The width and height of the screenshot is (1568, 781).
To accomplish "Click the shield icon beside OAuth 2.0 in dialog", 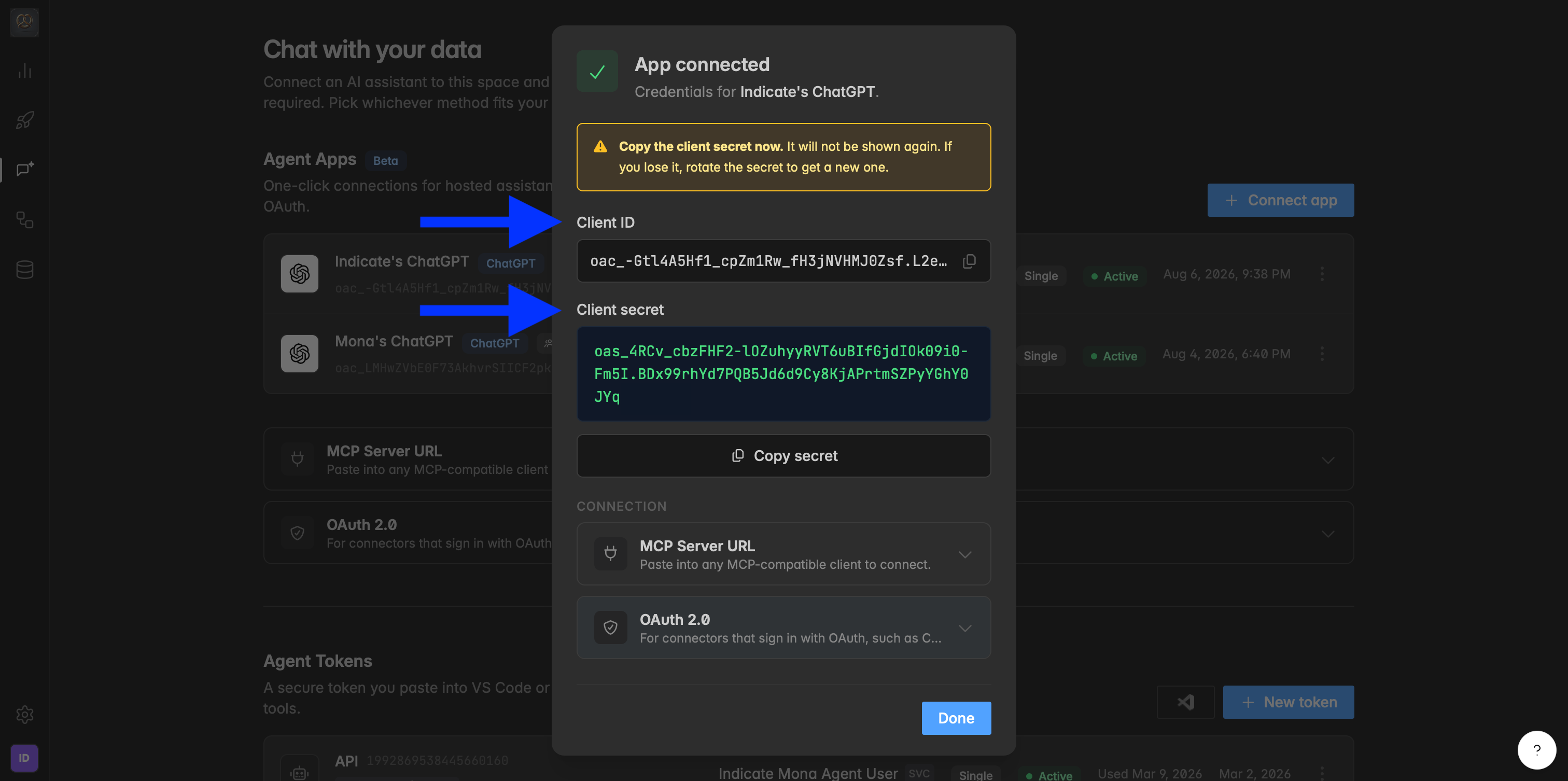I will 610,627.
